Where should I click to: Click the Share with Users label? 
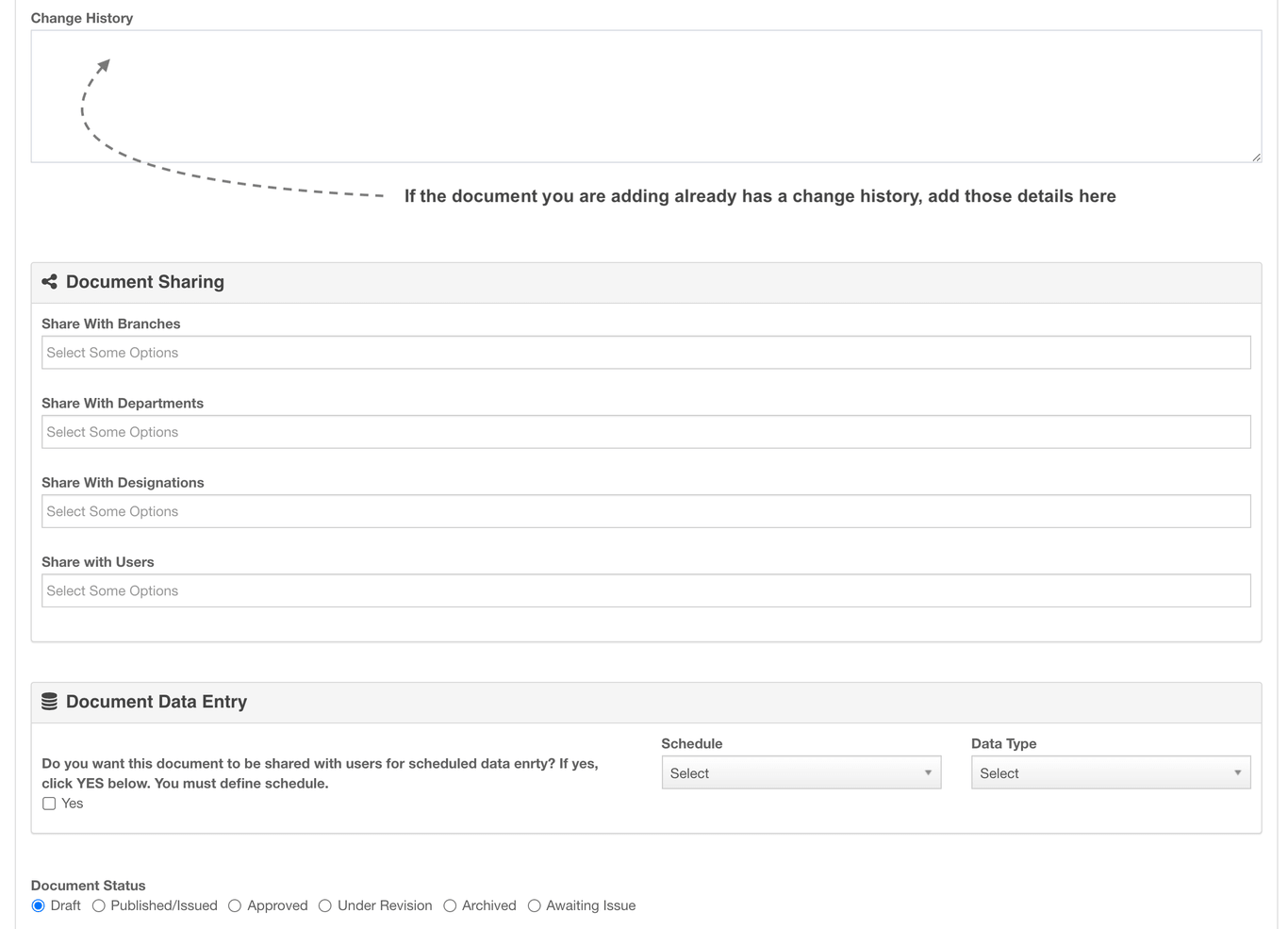[98, 561]
